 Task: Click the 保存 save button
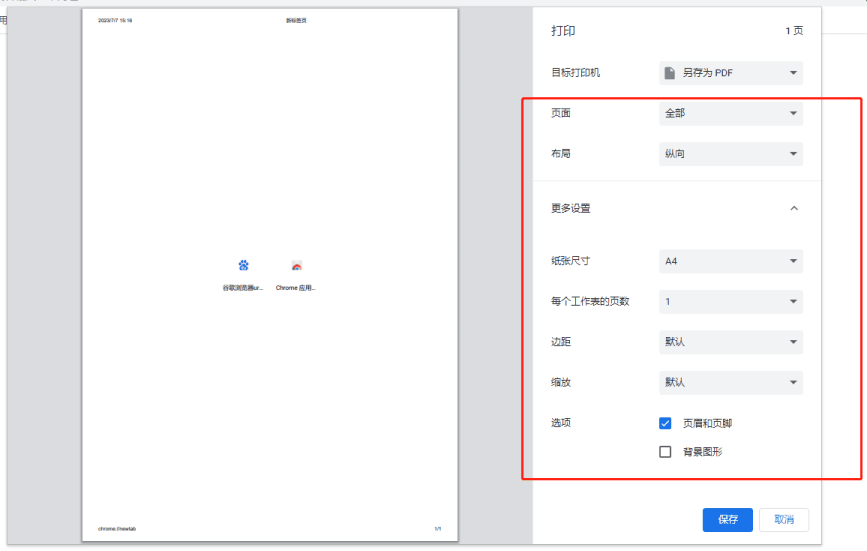(x=728, y=519)
